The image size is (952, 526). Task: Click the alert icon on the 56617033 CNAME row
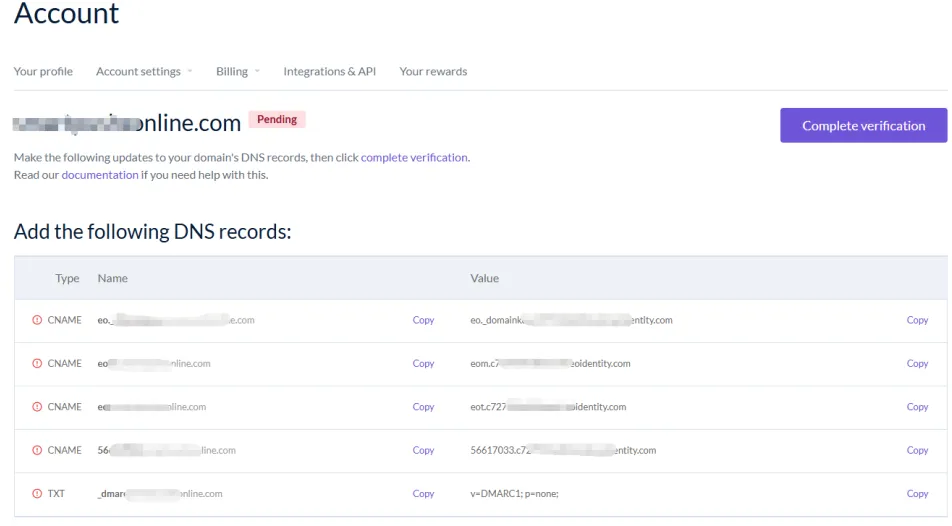(x=37, y=450)
